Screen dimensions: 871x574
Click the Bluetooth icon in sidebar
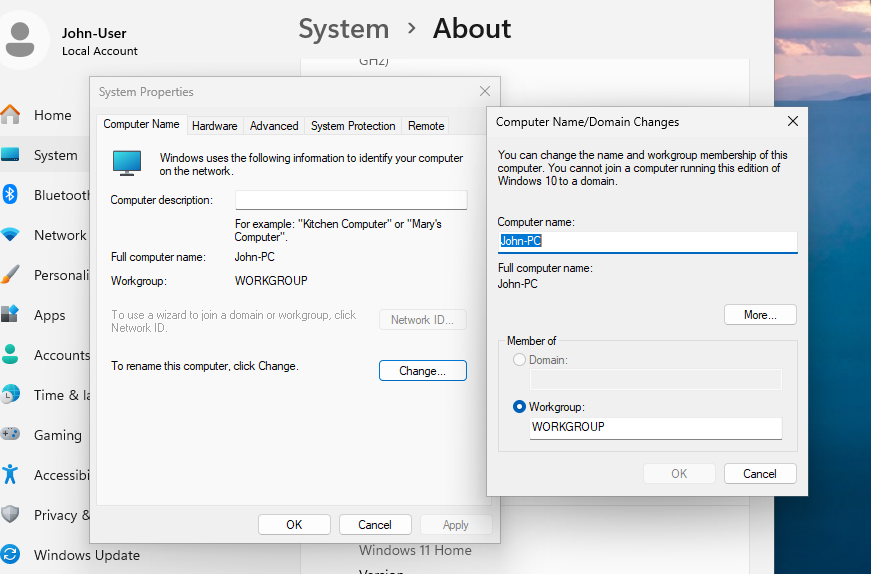tap(11, 195)
